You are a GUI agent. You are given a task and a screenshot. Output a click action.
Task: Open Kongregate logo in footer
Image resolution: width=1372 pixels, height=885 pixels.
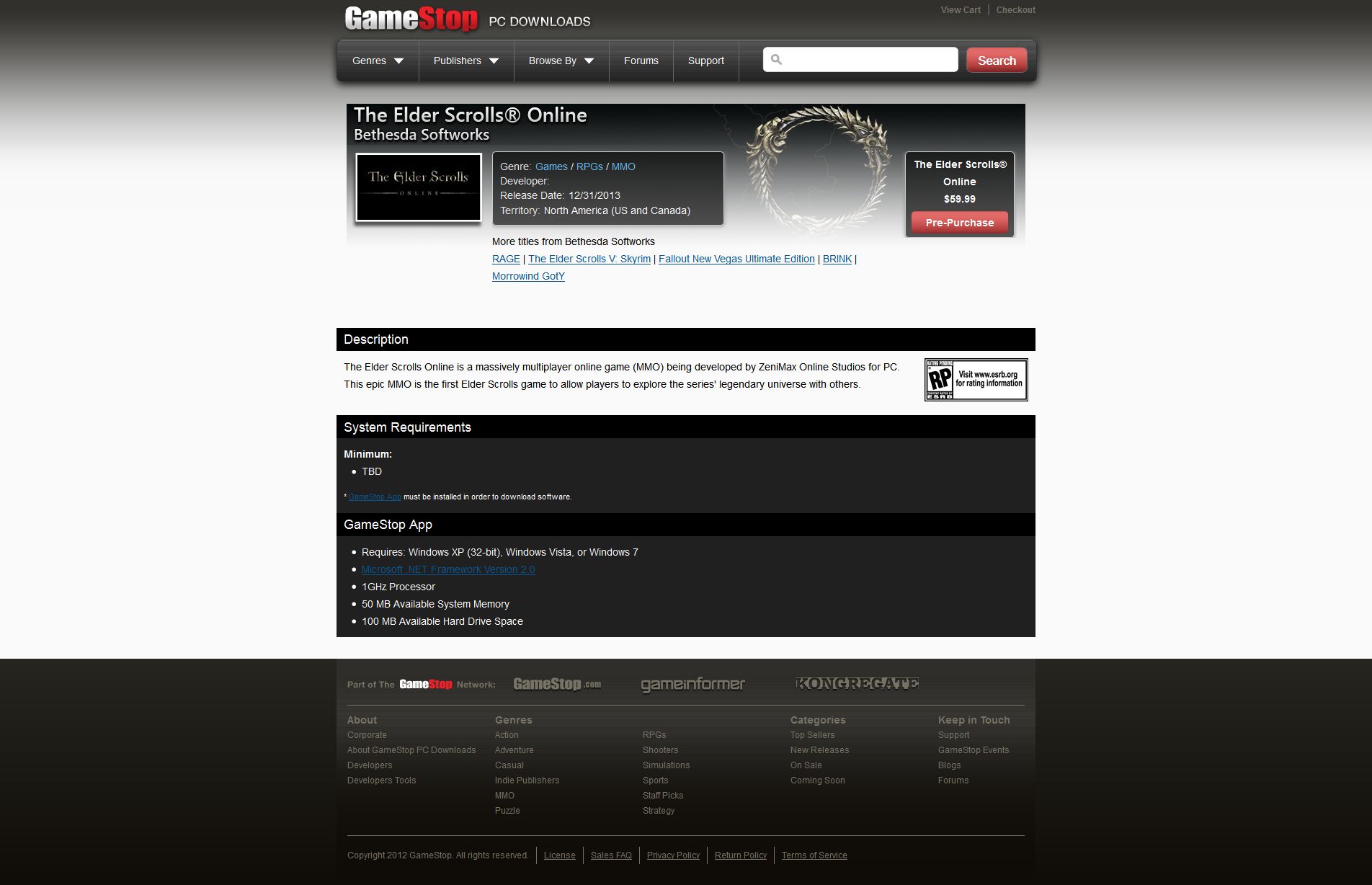pyautogui.click(x=857, y=683)
